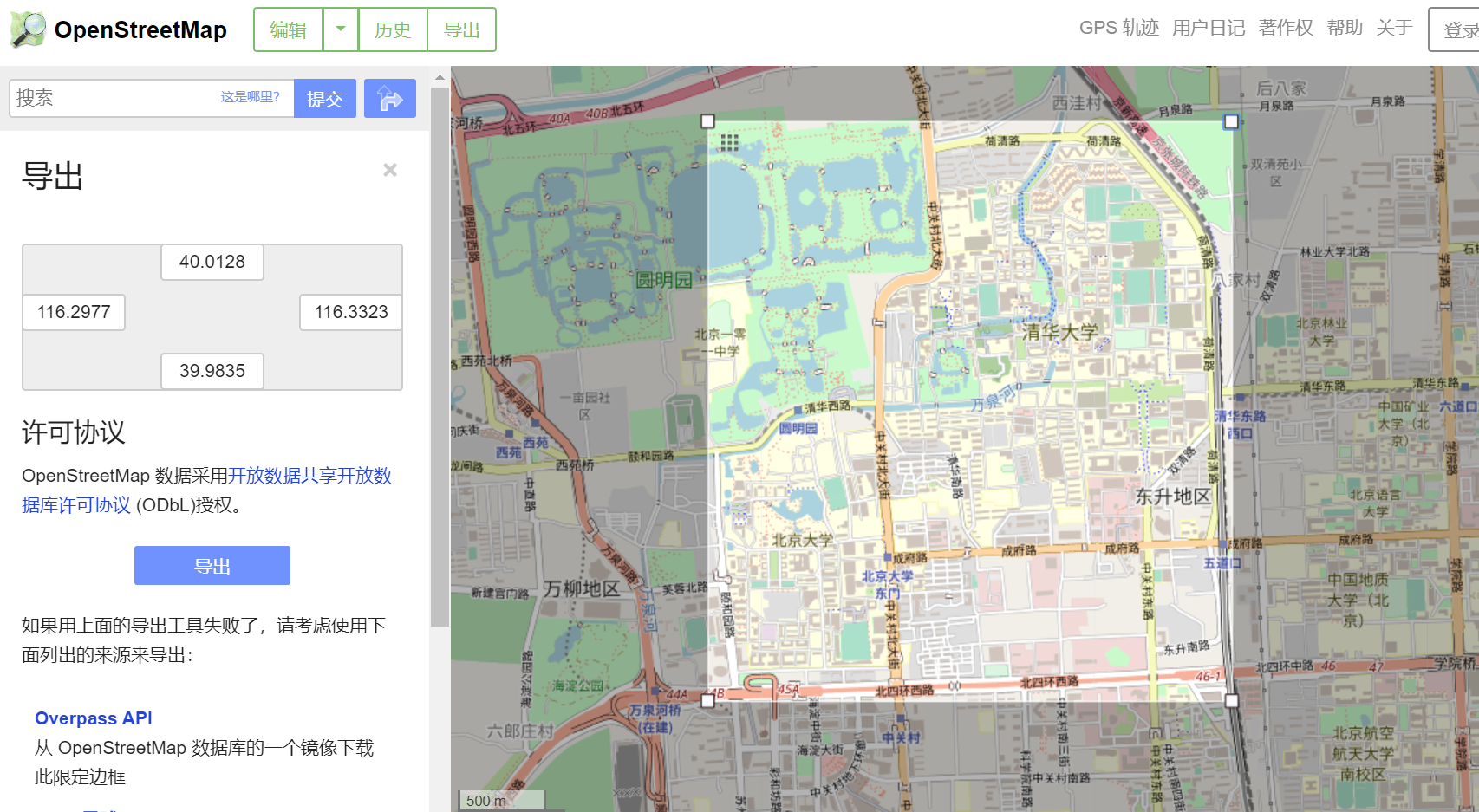Image resolution: width=1479 pixels, height=812 pixels.
Task: Click the grid move handle in selection
Action: click(x=729, y=142)
